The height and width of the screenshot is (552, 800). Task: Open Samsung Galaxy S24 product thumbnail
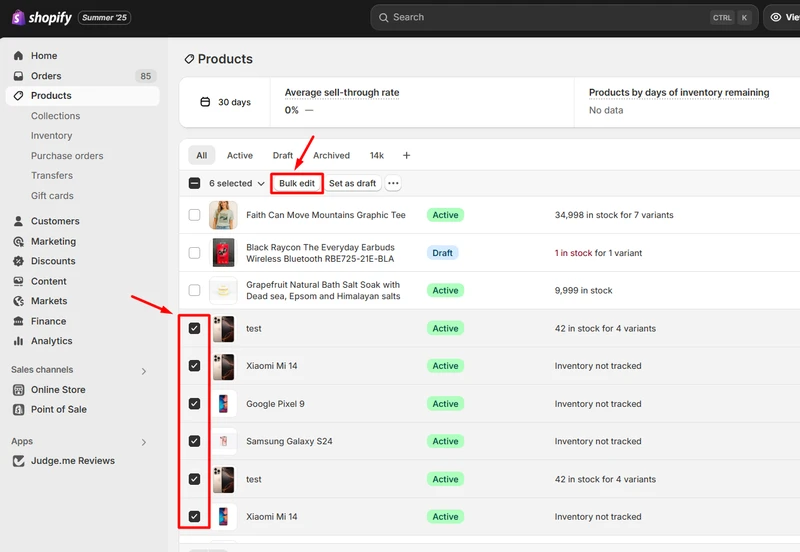point(223,441)
